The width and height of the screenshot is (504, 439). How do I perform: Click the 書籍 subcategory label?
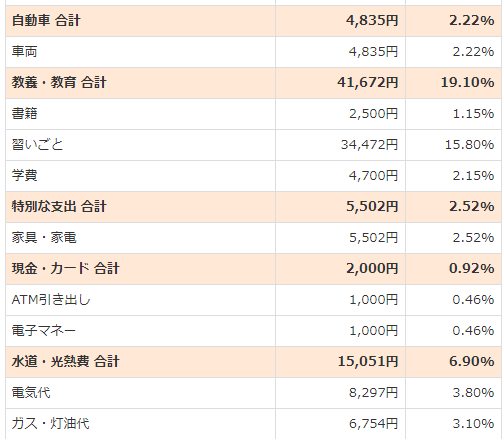click(x=24, y=114)
